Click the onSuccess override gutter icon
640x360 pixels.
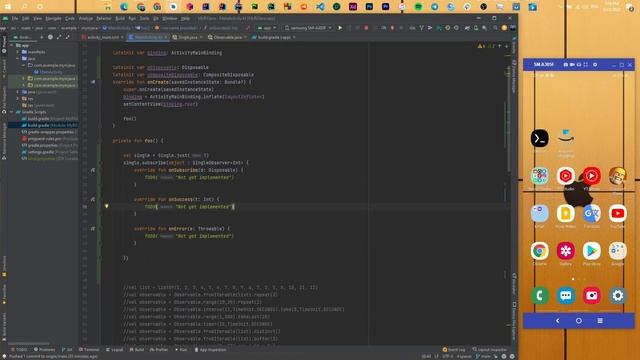93,199
